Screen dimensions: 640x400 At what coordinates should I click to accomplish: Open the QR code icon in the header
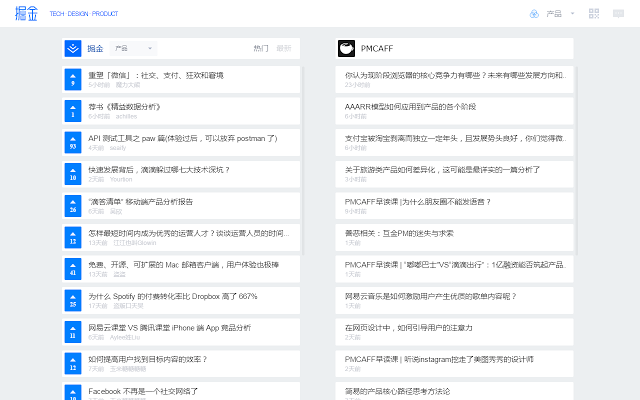(x=594, y=13)
